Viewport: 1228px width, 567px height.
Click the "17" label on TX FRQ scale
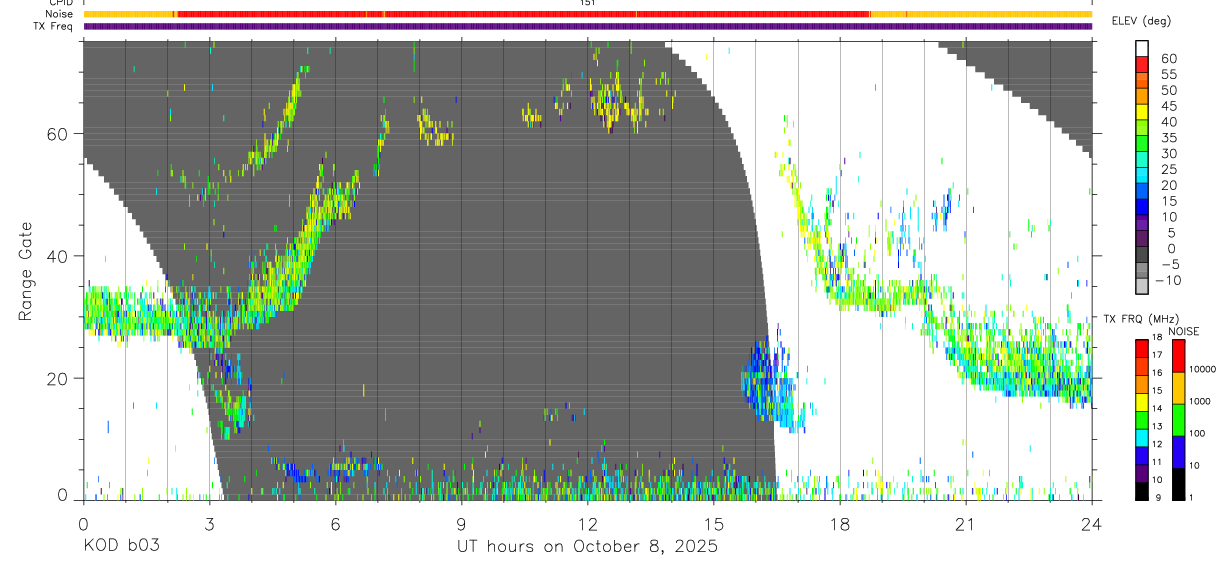pyautogui.click(x=1155, y=355)
